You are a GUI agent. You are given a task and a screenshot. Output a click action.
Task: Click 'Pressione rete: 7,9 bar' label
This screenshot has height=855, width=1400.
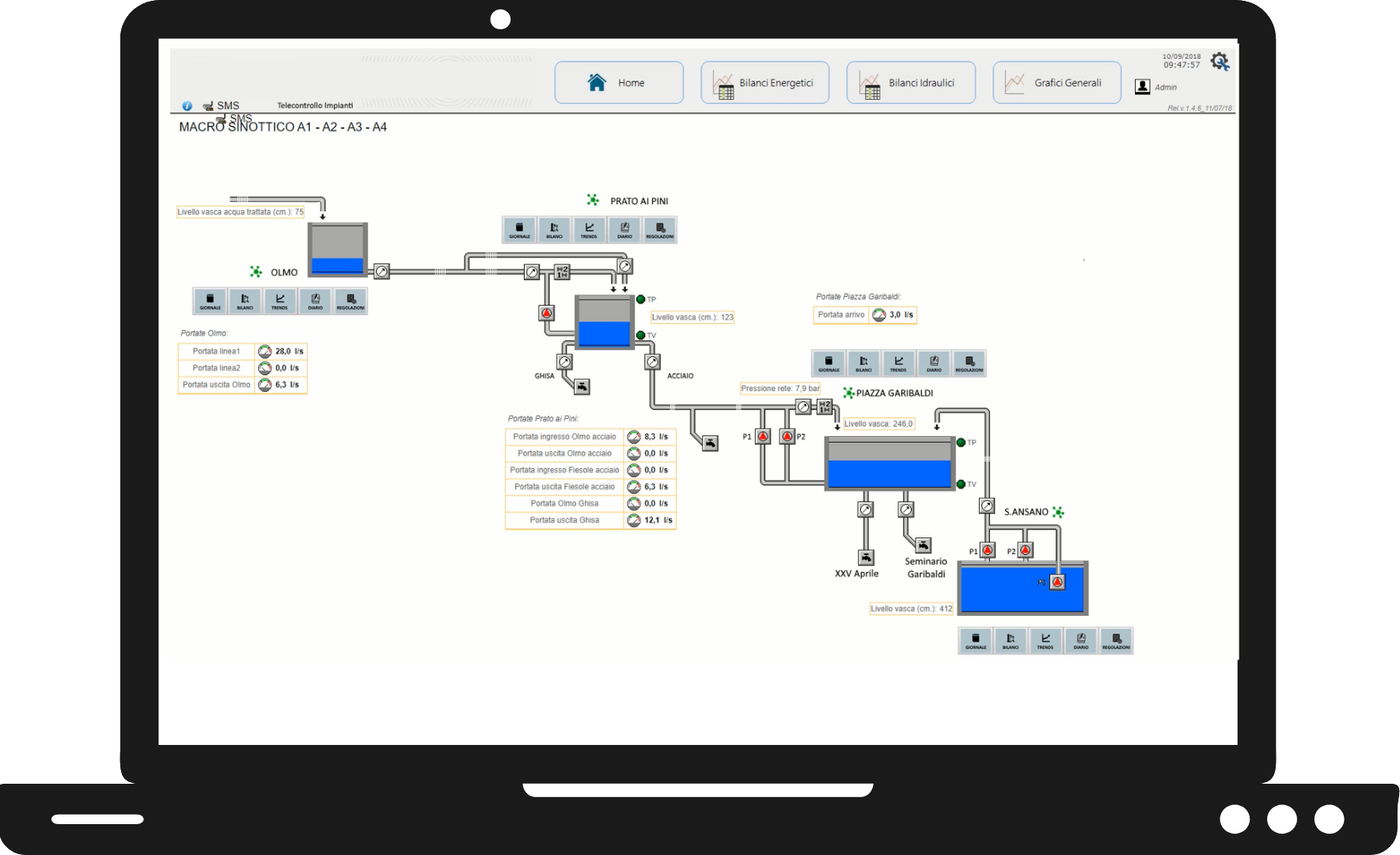pyautogui.click(x=780, y=389)
